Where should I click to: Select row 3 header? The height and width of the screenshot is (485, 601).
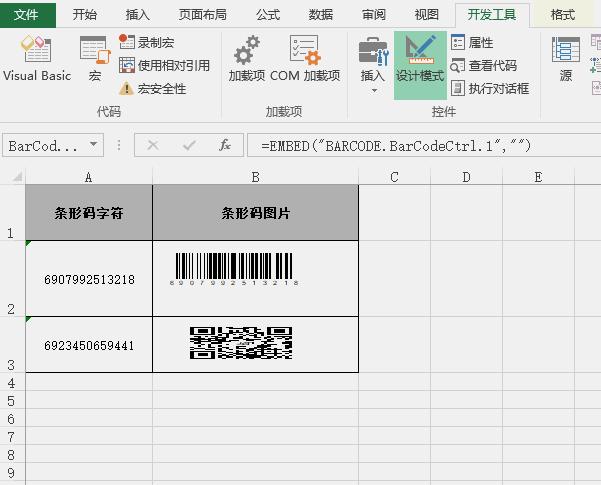click(12, 344)
